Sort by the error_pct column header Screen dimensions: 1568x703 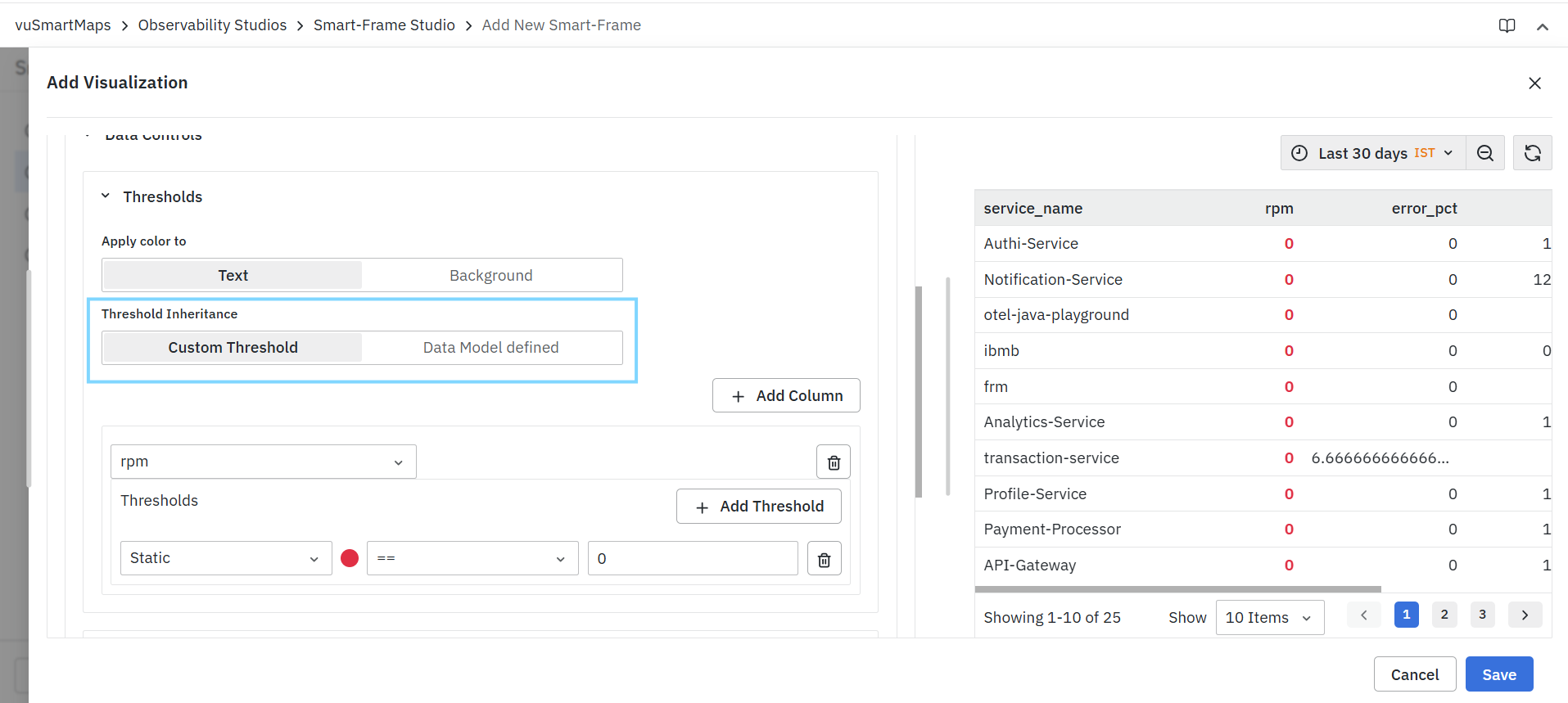coord(1425,209)
